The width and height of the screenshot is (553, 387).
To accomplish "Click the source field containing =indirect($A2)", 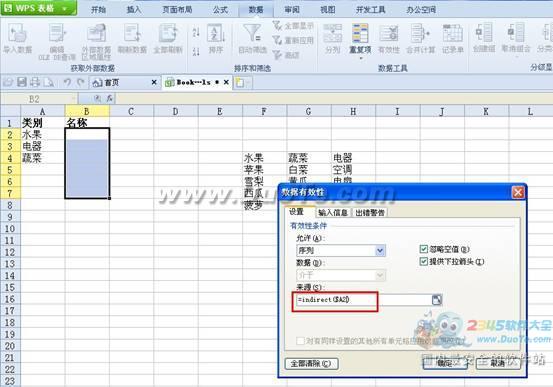I will pyautogui.click(x=364, y=300).
